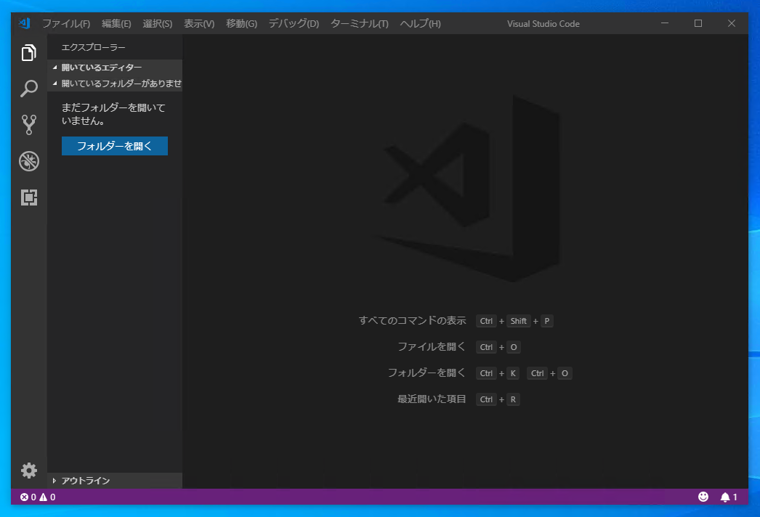Collapse the 開いているエディター section

pos(114,67)
